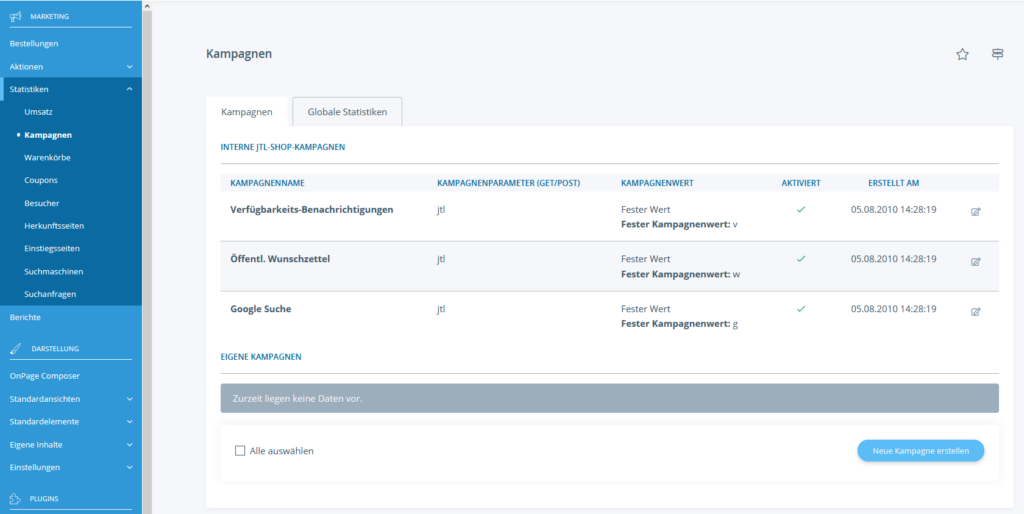Click the Darstellung brush icon
Viewport: 1024px width, 514px height.
pos(15,348)
